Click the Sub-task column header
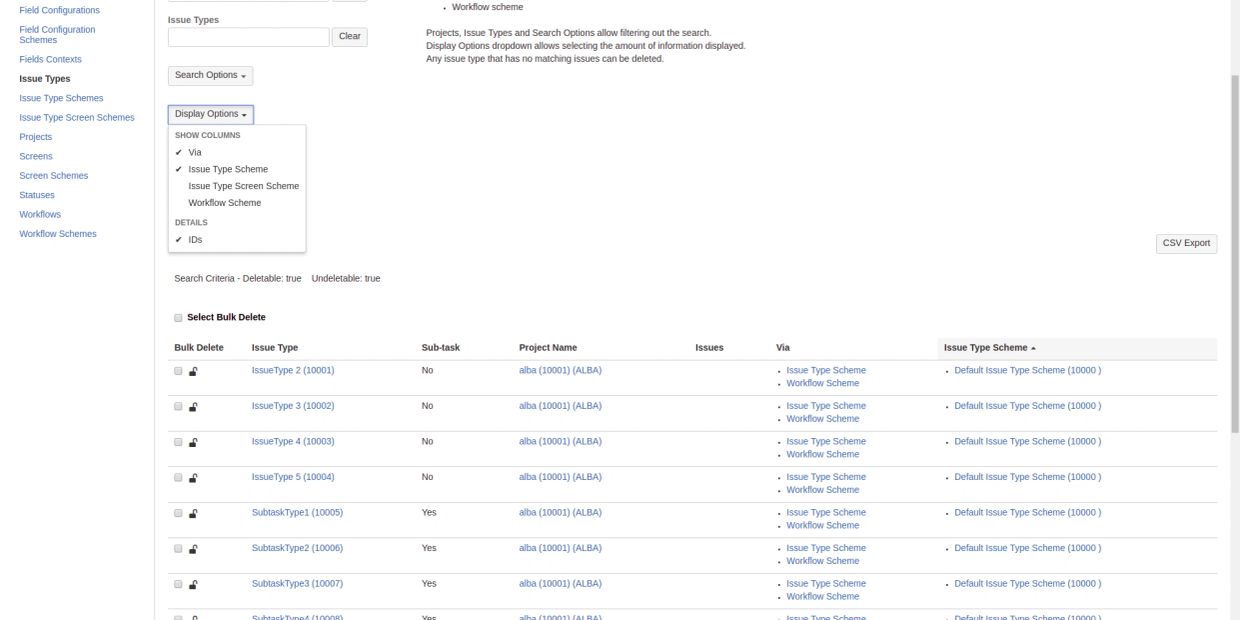Screen dimensions: 1240x620 tap(441, 348)
